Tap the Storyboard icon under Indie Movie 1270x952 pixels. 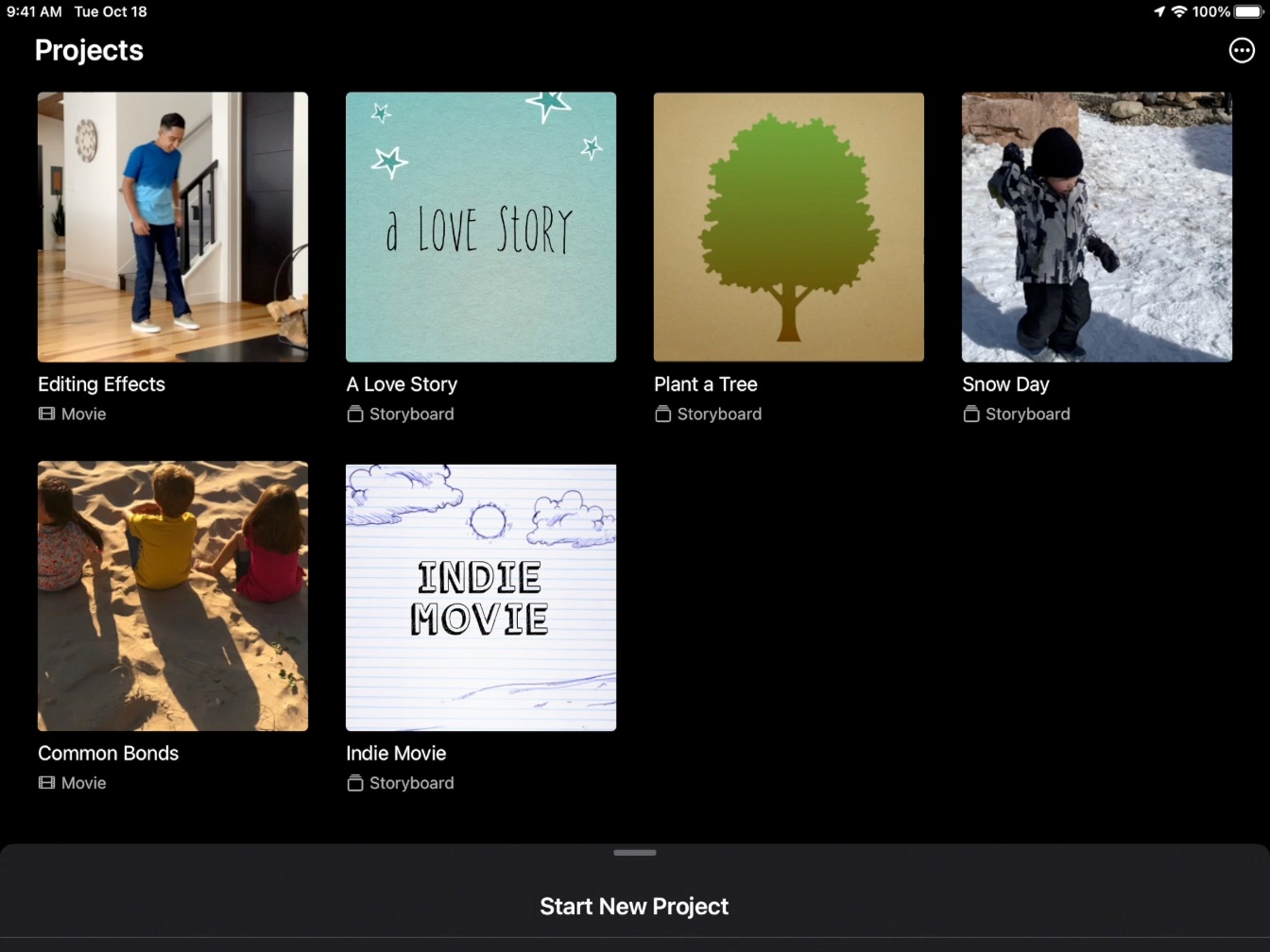click(x=355, y=783)
